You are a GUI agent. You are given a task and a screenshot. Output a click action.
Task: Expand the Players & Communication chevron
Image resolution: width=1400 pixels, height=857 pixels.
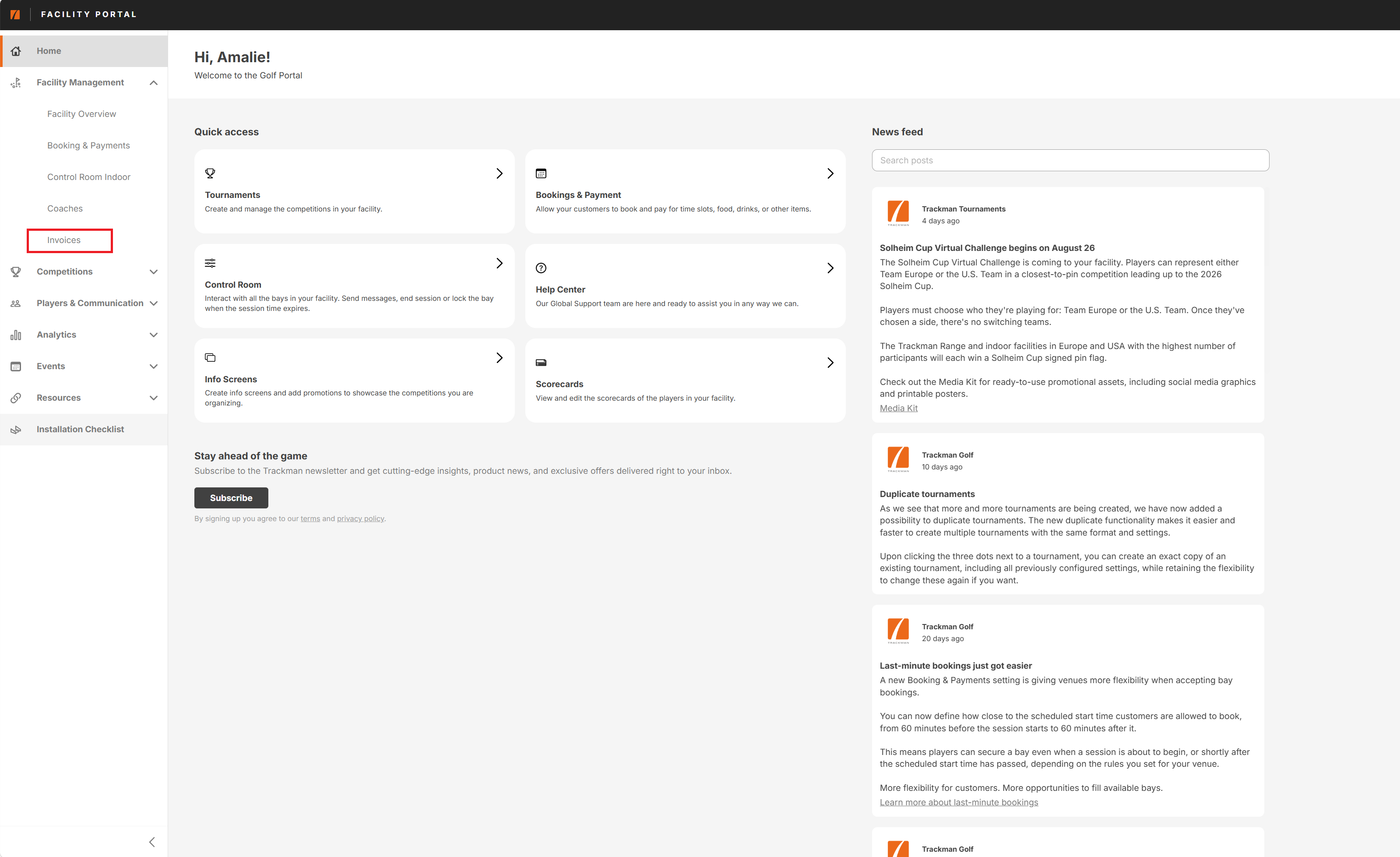point(153,303)
